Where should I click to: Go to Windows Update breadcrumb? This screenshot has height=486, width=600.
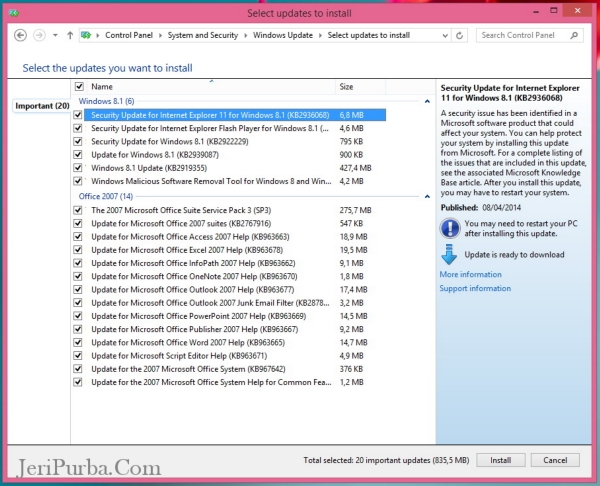[283, 35]
